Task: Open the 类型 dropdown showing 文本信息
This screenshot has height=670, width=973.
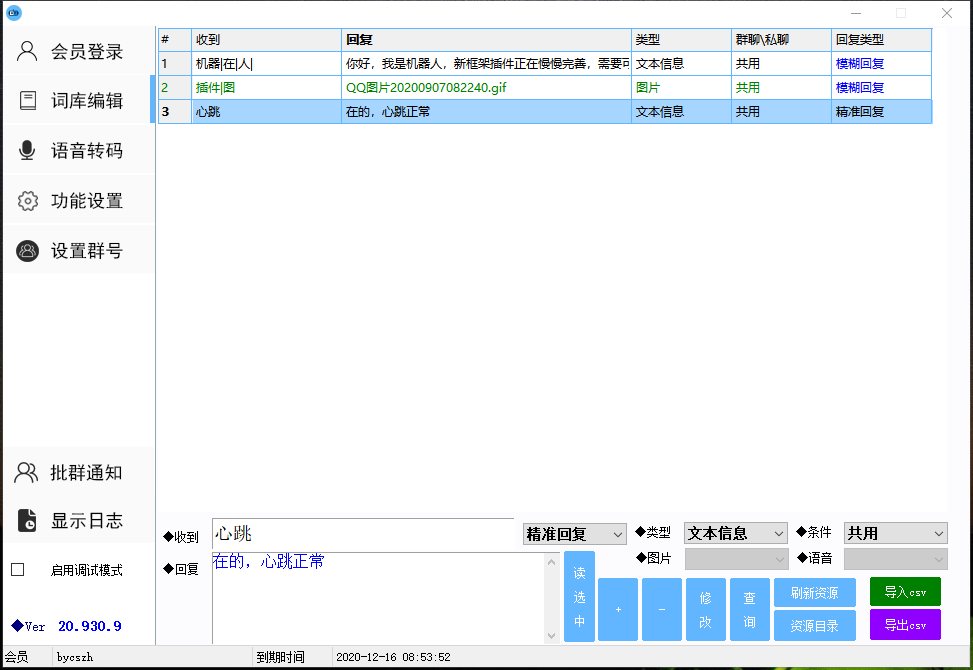Action: tap(735, 533)
